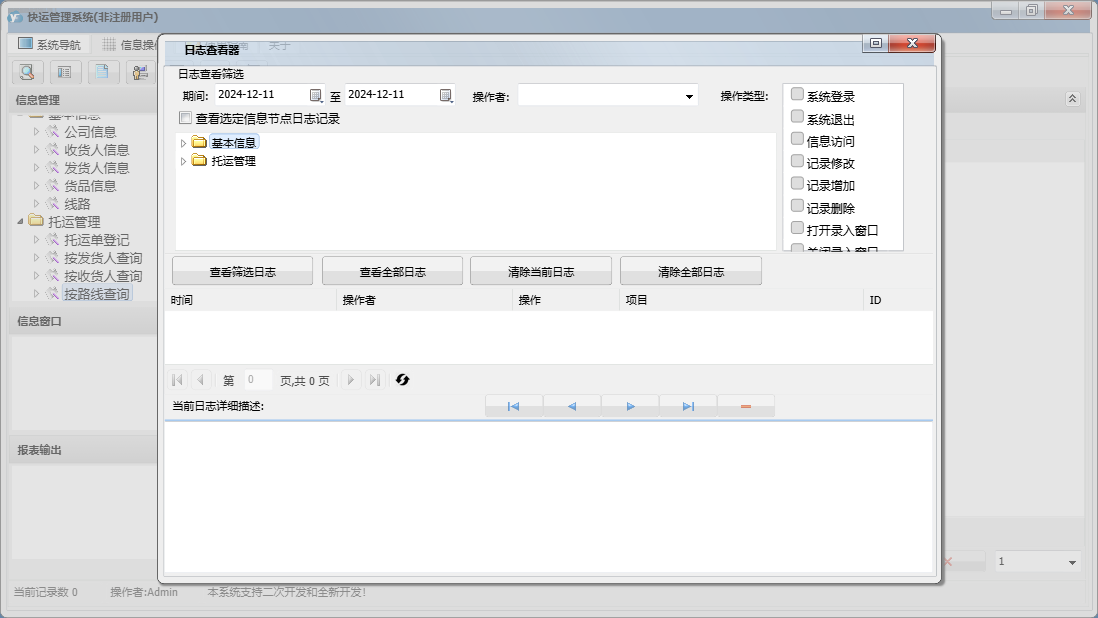Click the document toolbar icon in main window
Screen dimensions: 1098x618
[x=102, y=71]
